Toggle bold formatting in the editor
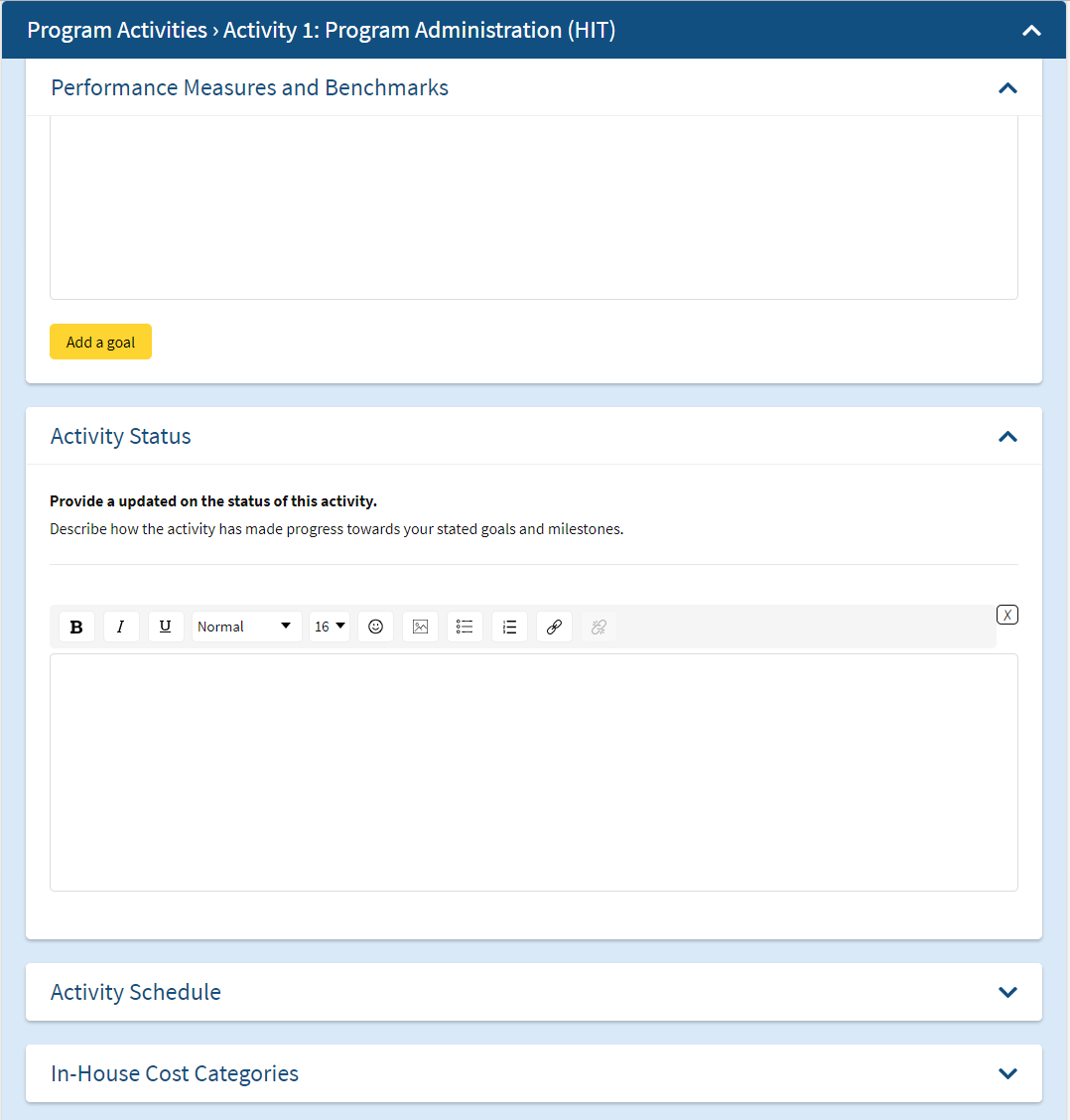This screenshot has width=1070, height=1120. tap(76, 626)
